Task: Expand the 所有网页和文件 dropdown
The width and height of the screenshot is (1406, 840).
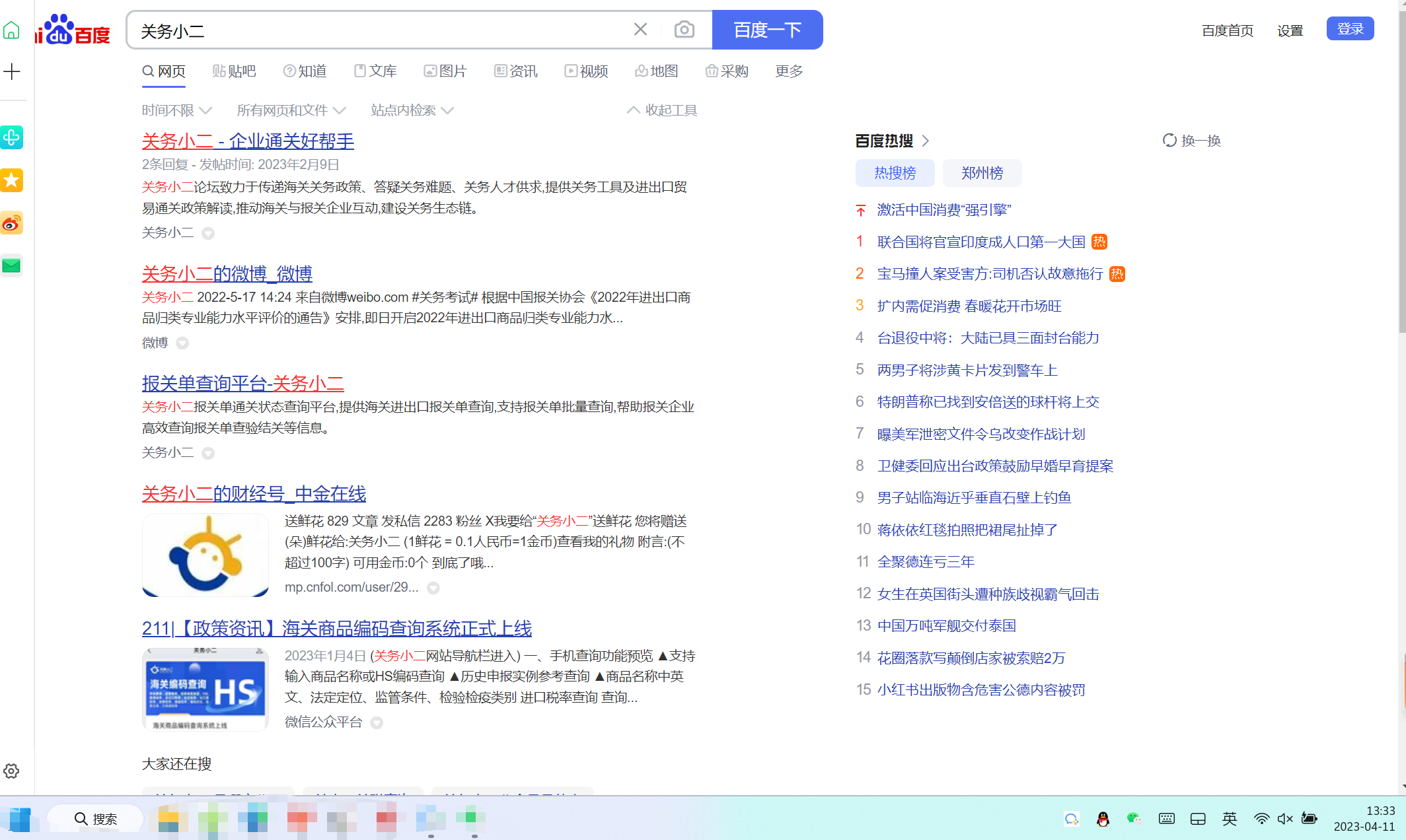Action: pos(291,110)
